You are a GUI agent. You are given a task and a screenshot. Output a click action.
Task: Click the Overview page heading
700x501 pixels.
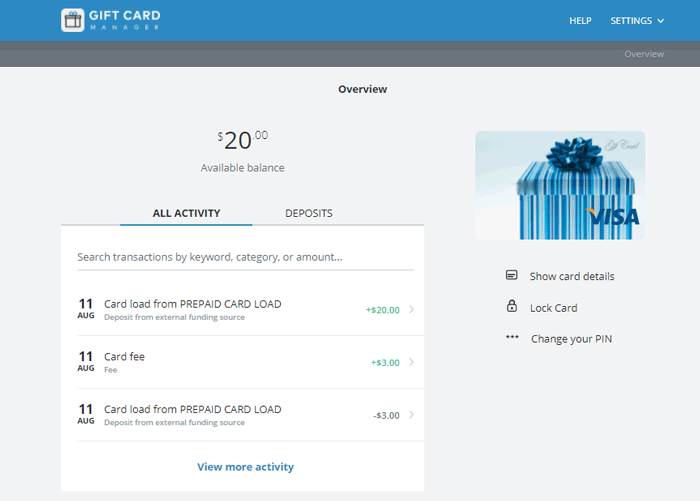tap(362, 89)
